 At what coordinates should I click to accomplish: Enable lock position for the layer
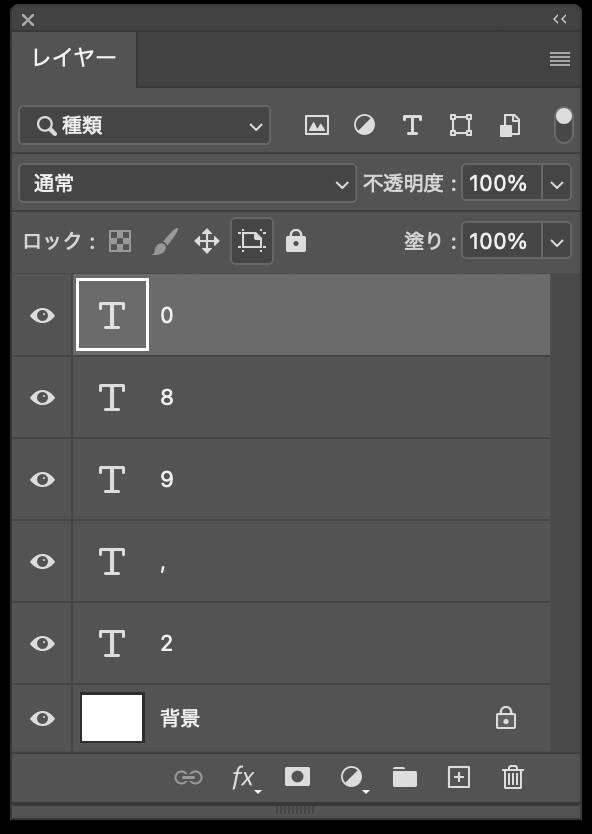click(207, 241)
